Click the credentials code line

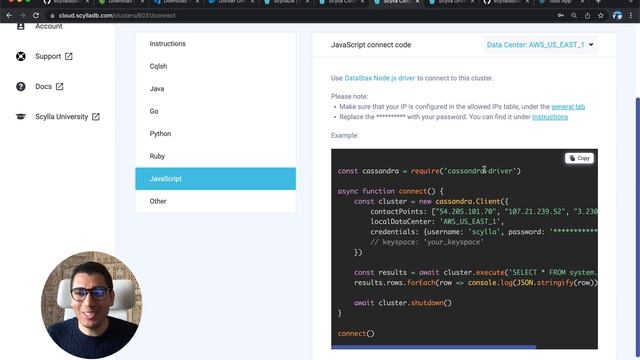pyautogui.click(x=484, y=231)
